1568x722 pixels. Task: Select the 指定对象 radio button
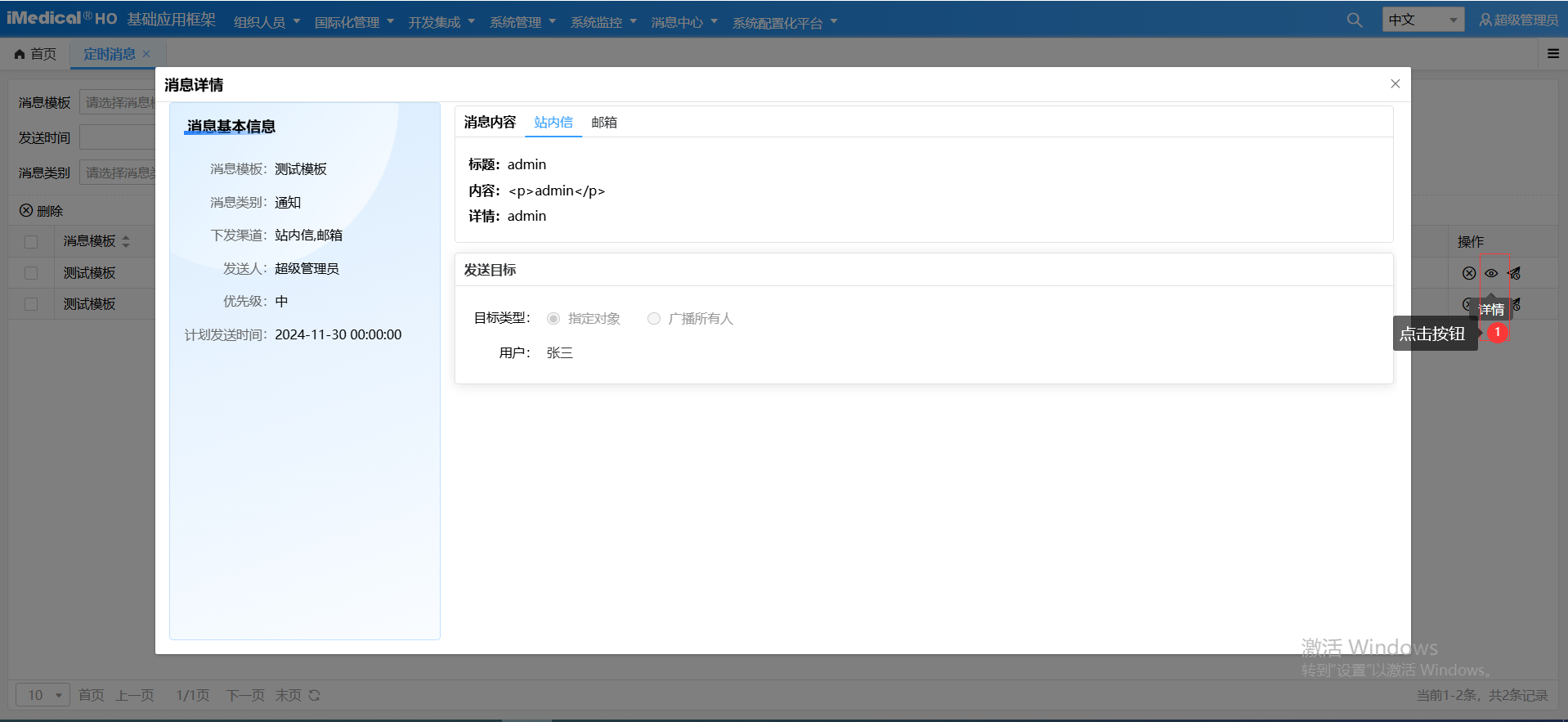pyautogui.click(x=553, y=319)
